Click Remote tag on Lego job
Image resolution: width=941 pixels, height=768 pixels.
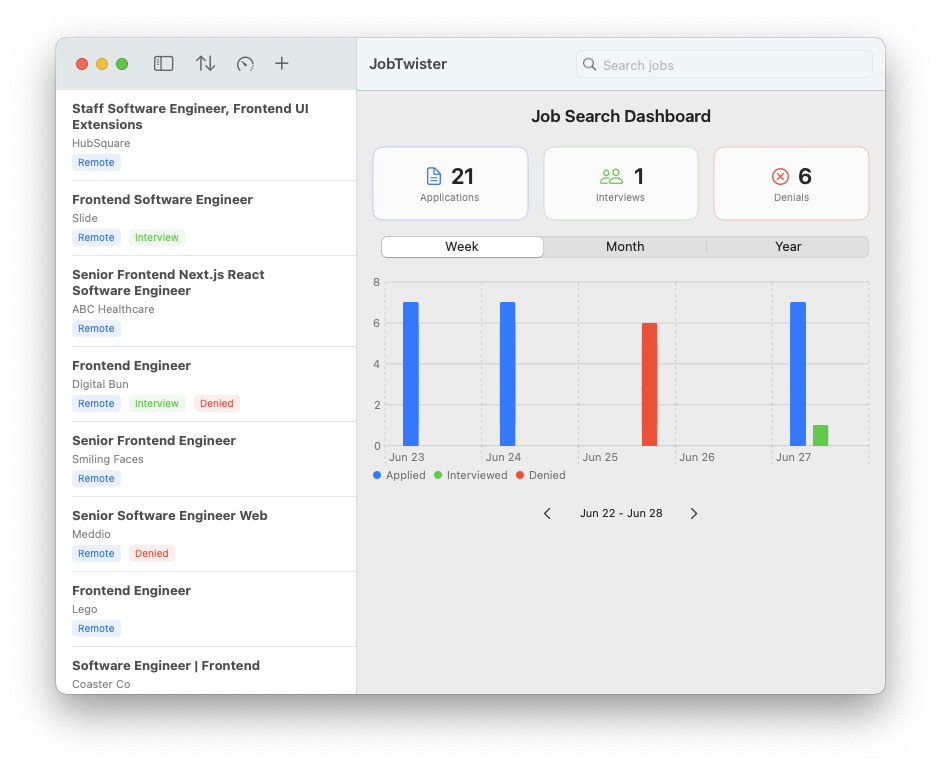point(96,629)
